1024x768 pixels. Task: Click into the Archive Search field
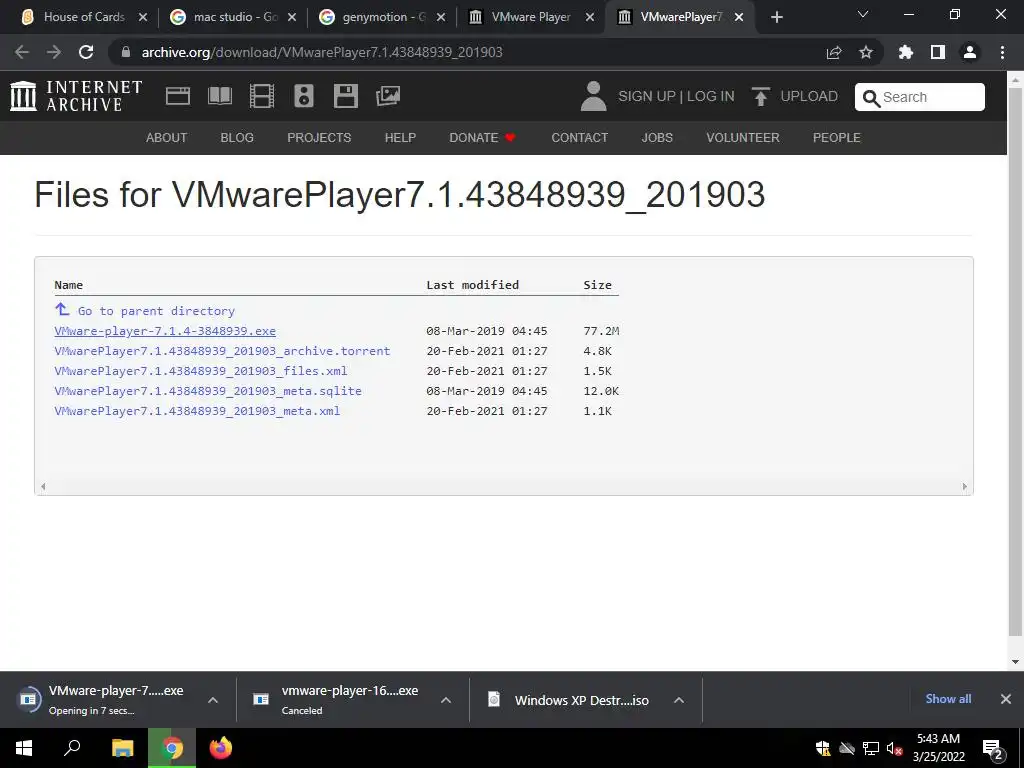[920, 97]
